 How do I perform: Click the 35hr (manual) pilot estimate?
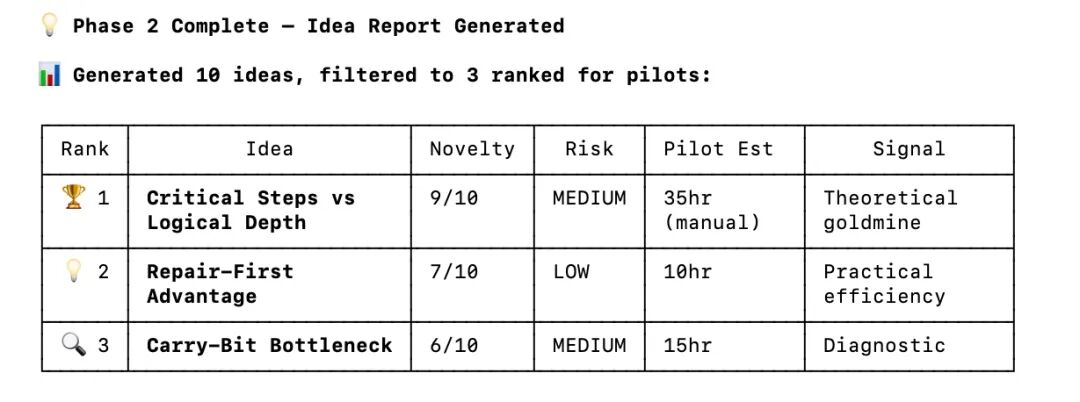pos(711,210)
